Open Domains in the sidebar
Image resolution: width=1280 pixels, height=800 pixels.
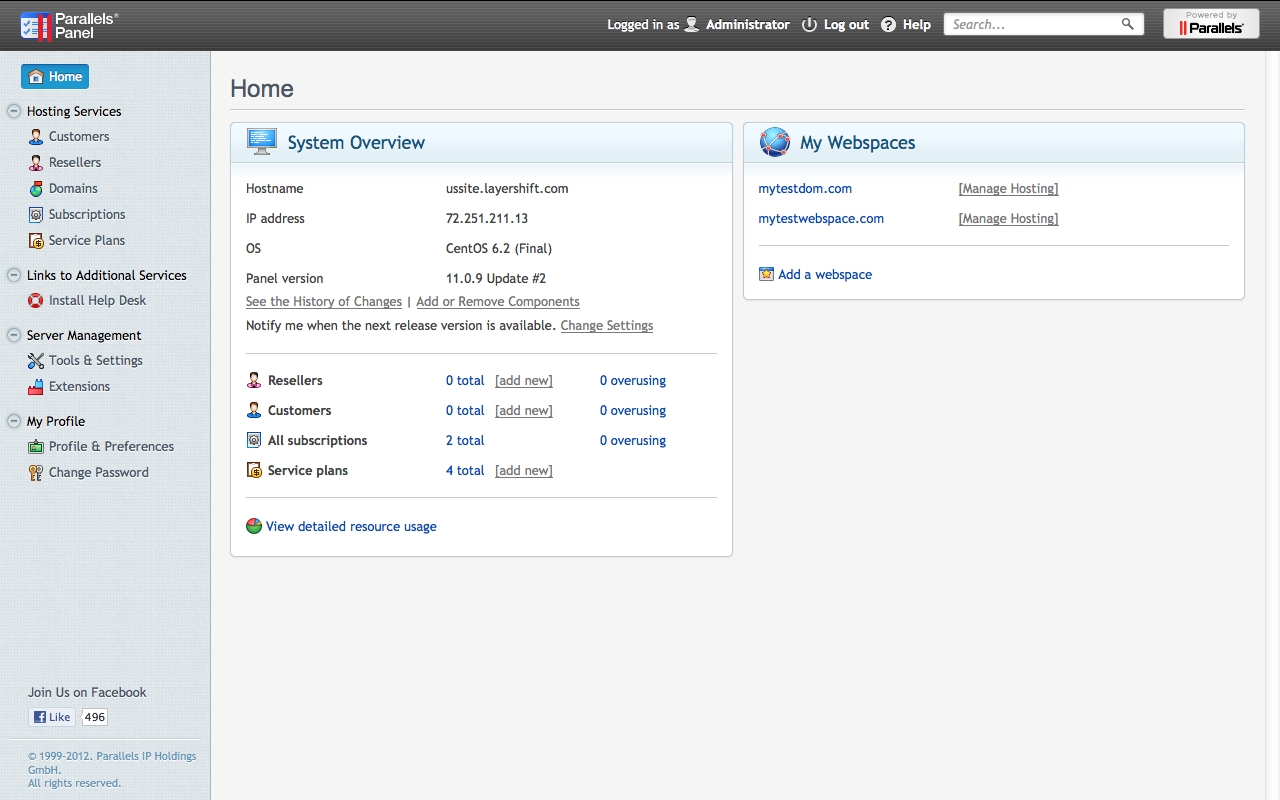pyautogui.click(x=73, y=189)
